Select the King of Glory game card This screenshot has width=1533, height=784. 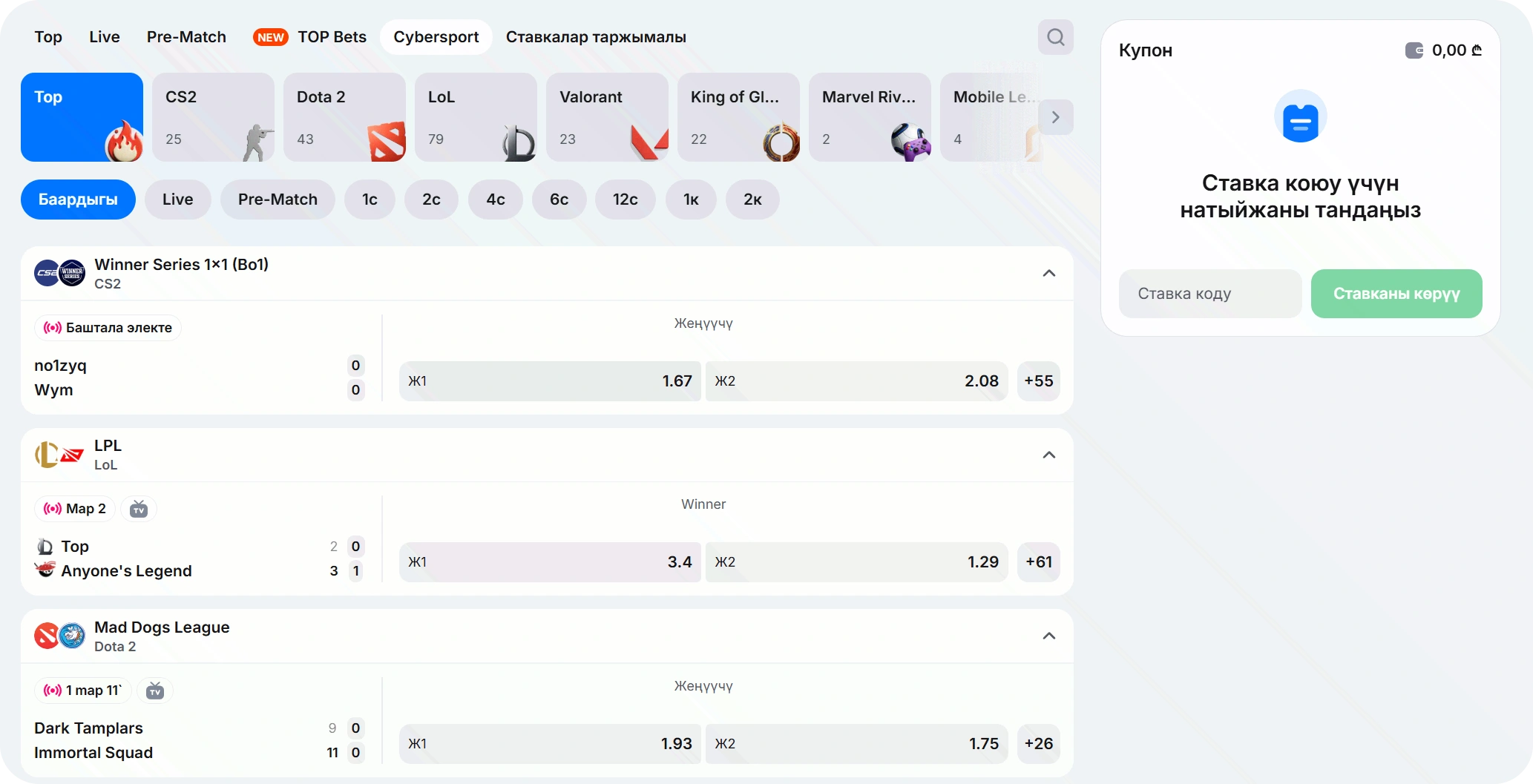738,117
